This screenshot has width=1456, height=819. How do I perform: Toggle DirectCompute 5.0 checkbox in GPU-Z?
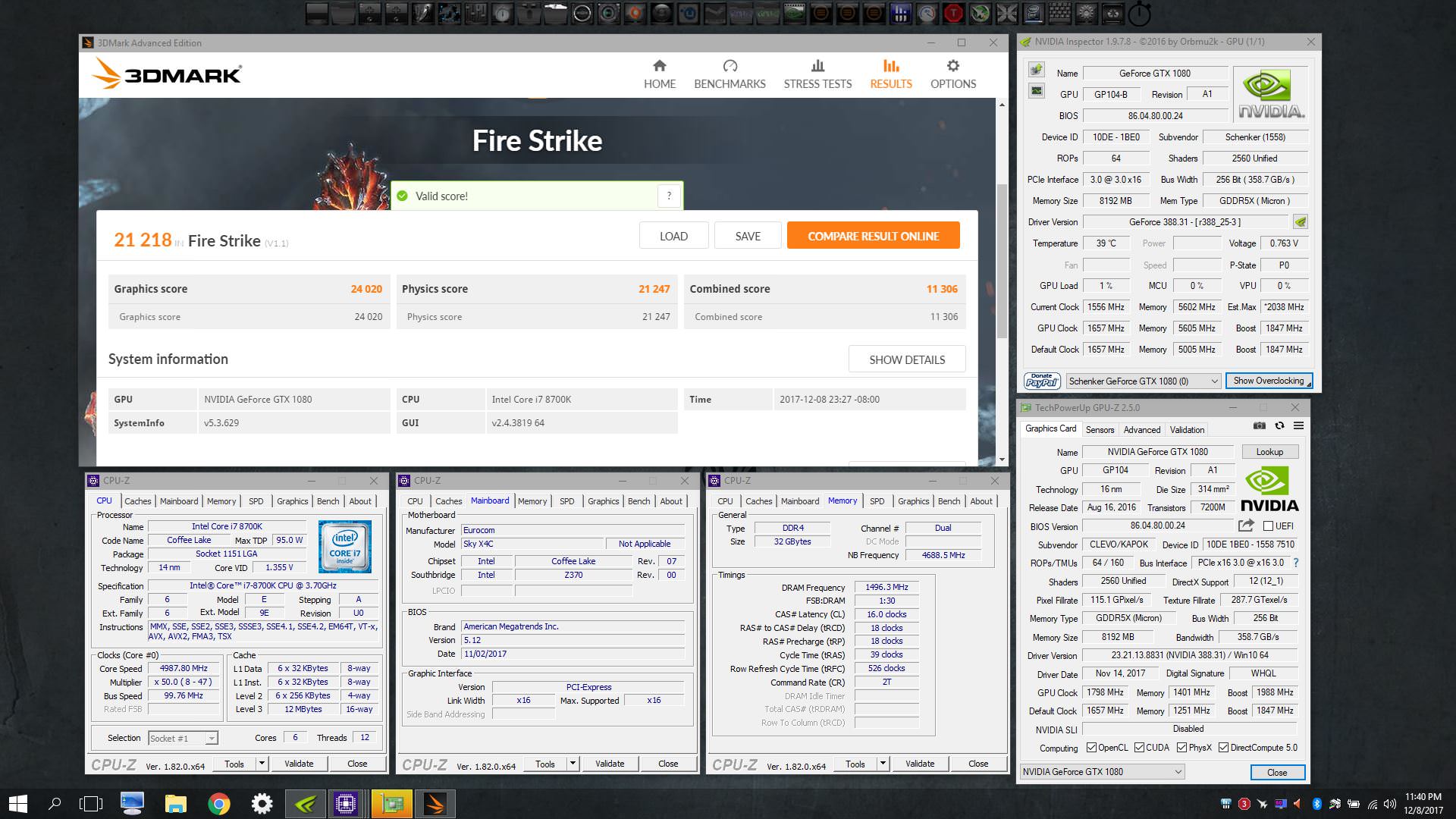[1223, 748]
